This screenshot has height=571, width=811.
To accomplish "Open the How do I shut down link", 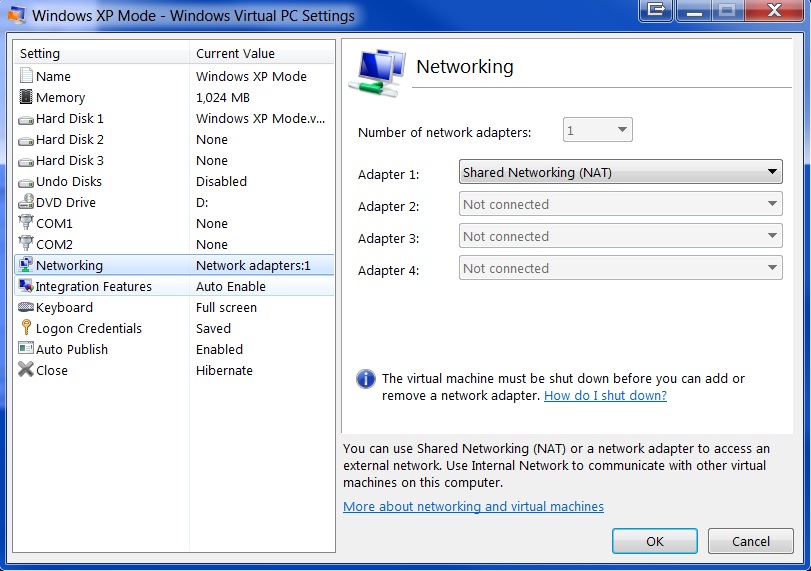I will [x=605, y=396].
